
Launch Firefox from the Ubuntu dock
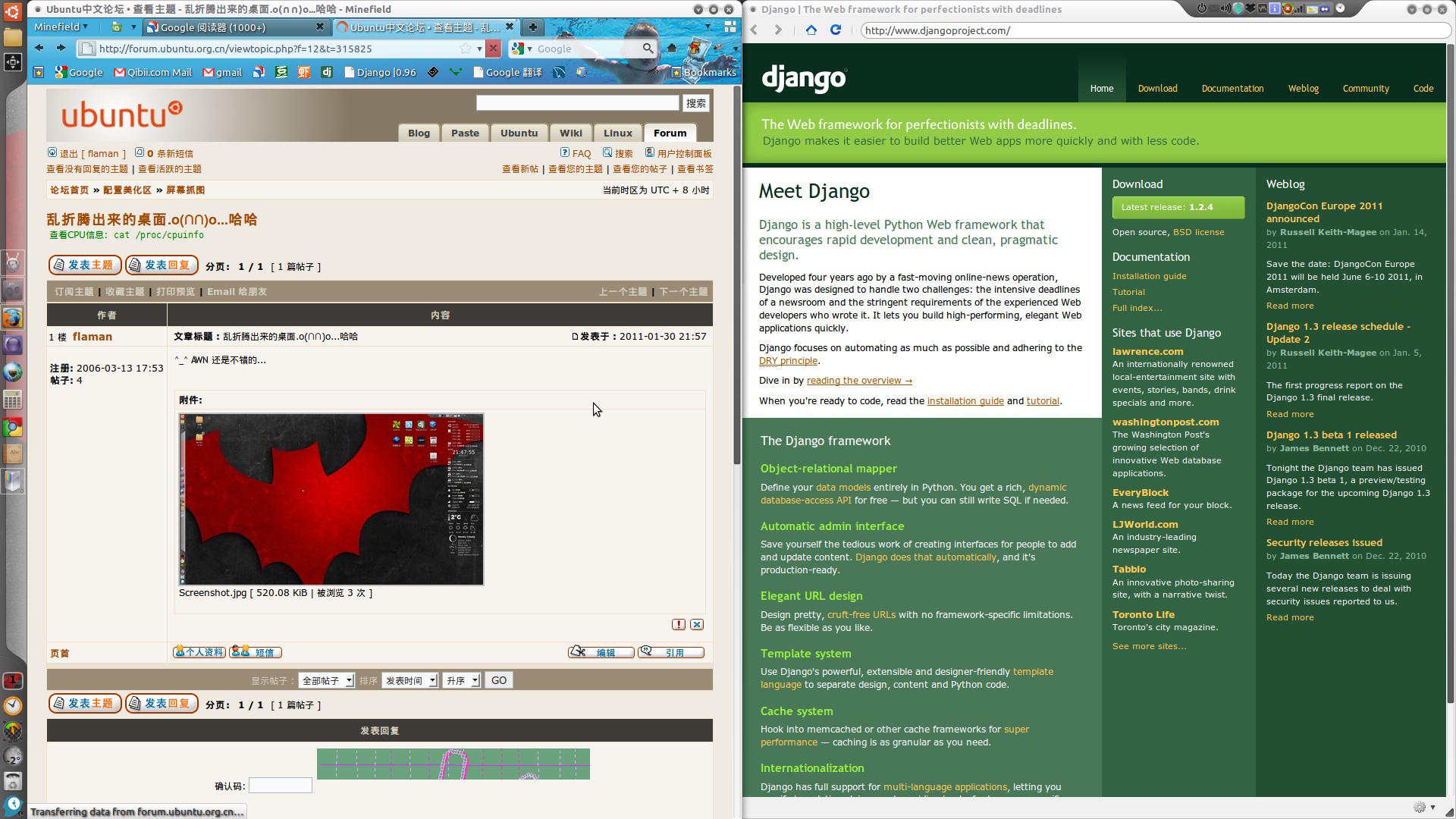(13, 318)
